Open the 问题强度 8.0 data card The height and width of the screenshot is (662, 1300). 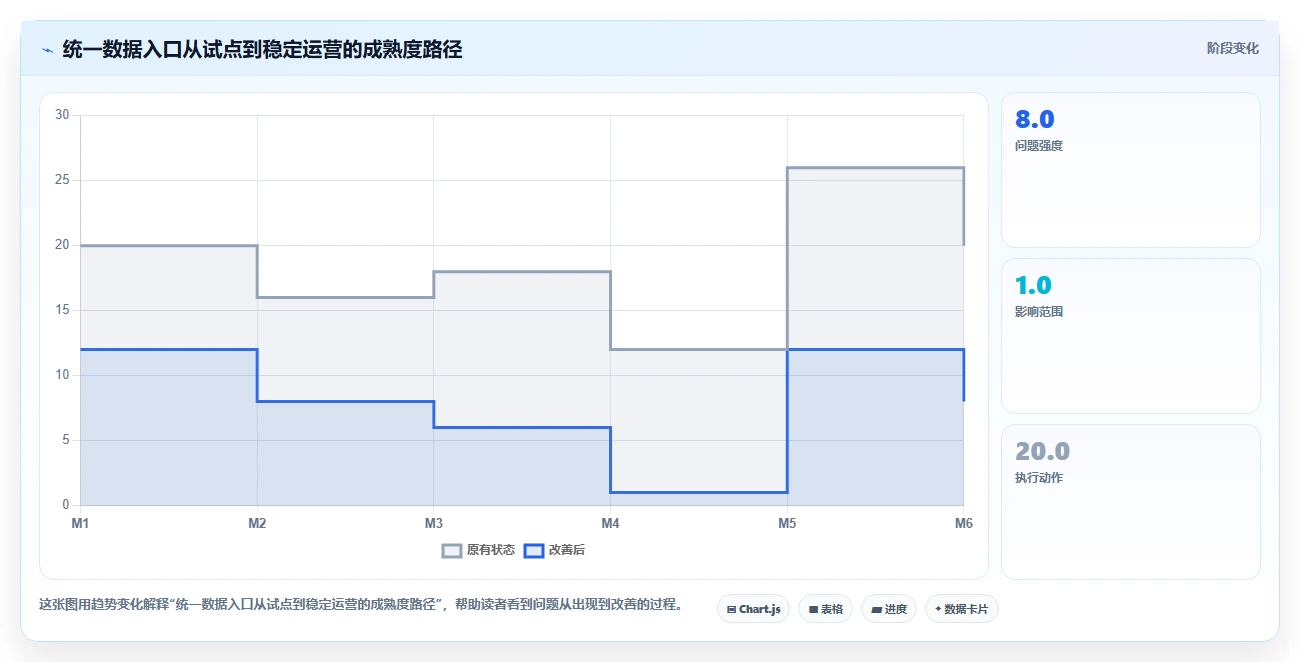click(x=1130, y=170)
